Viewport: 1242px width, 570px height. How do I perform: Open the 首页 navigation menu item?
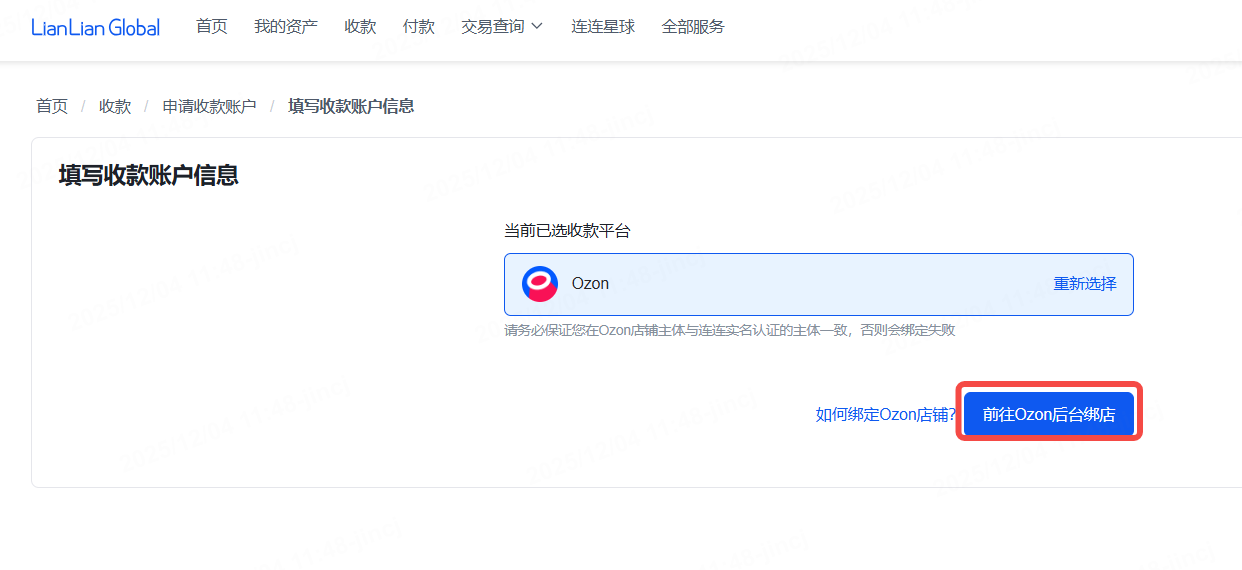212,27
